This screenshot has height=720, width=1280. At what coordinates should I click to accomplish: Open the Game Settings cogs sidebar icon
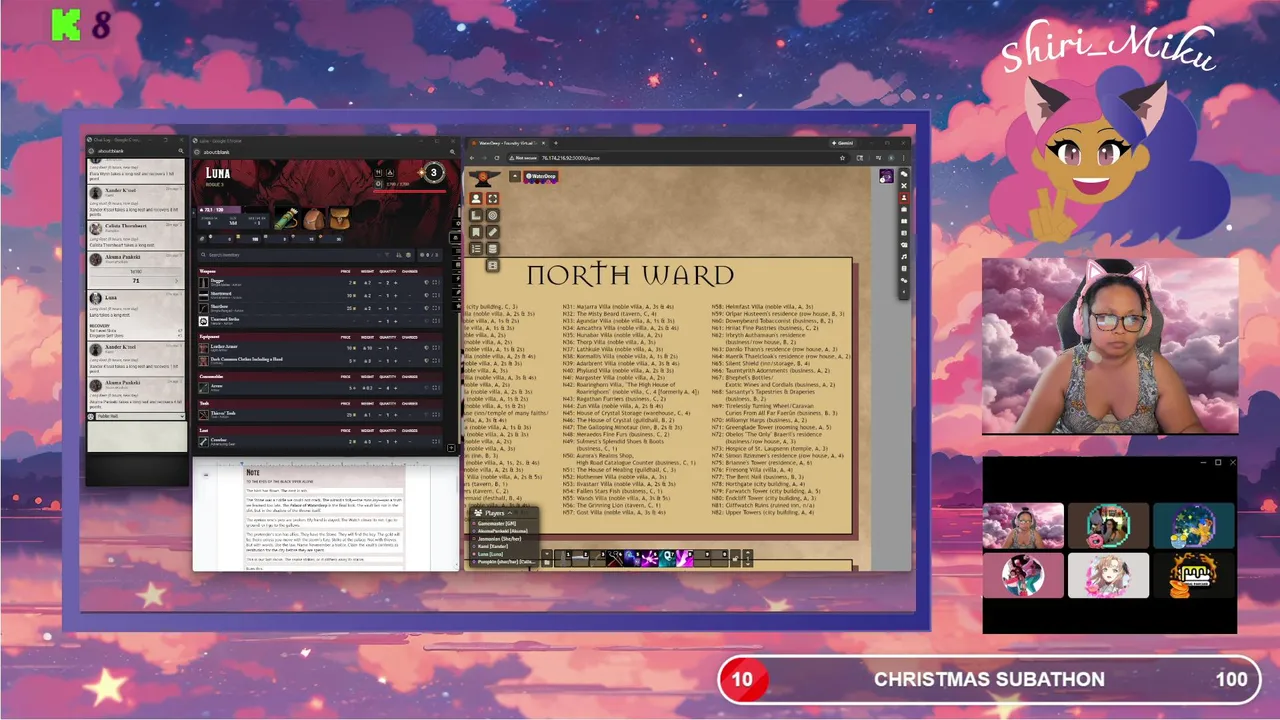coord(903,279)
